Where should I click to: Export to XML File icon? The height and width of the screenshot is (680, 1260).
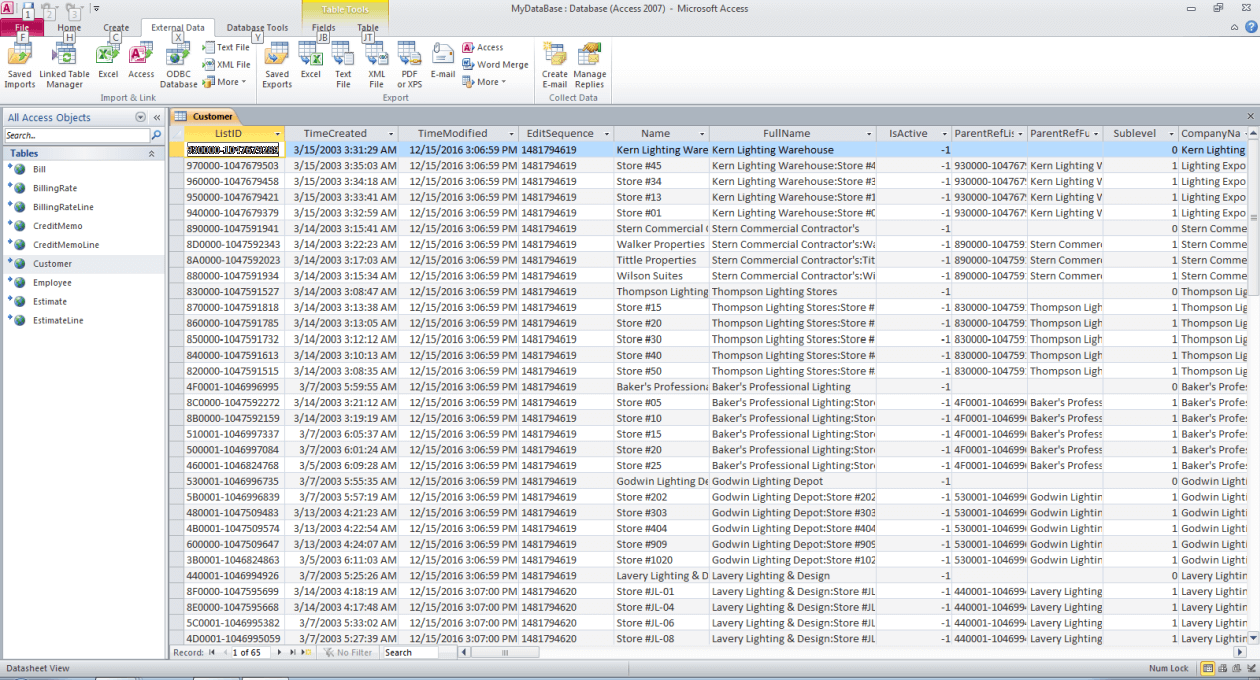point(376,64)
